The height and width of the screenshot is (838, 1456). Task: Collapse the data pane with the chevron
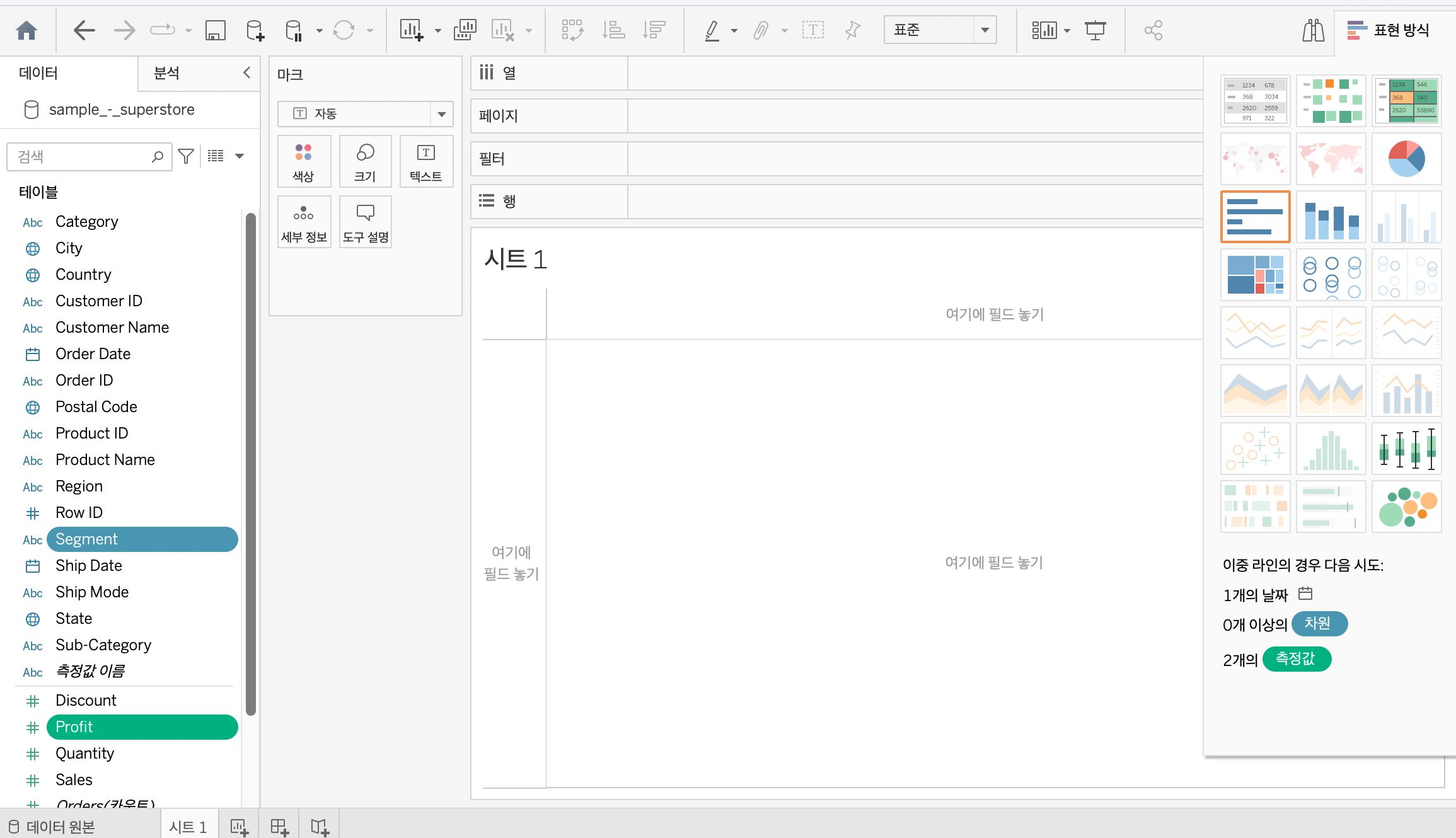pyautogui.click(x=246, y=72)
